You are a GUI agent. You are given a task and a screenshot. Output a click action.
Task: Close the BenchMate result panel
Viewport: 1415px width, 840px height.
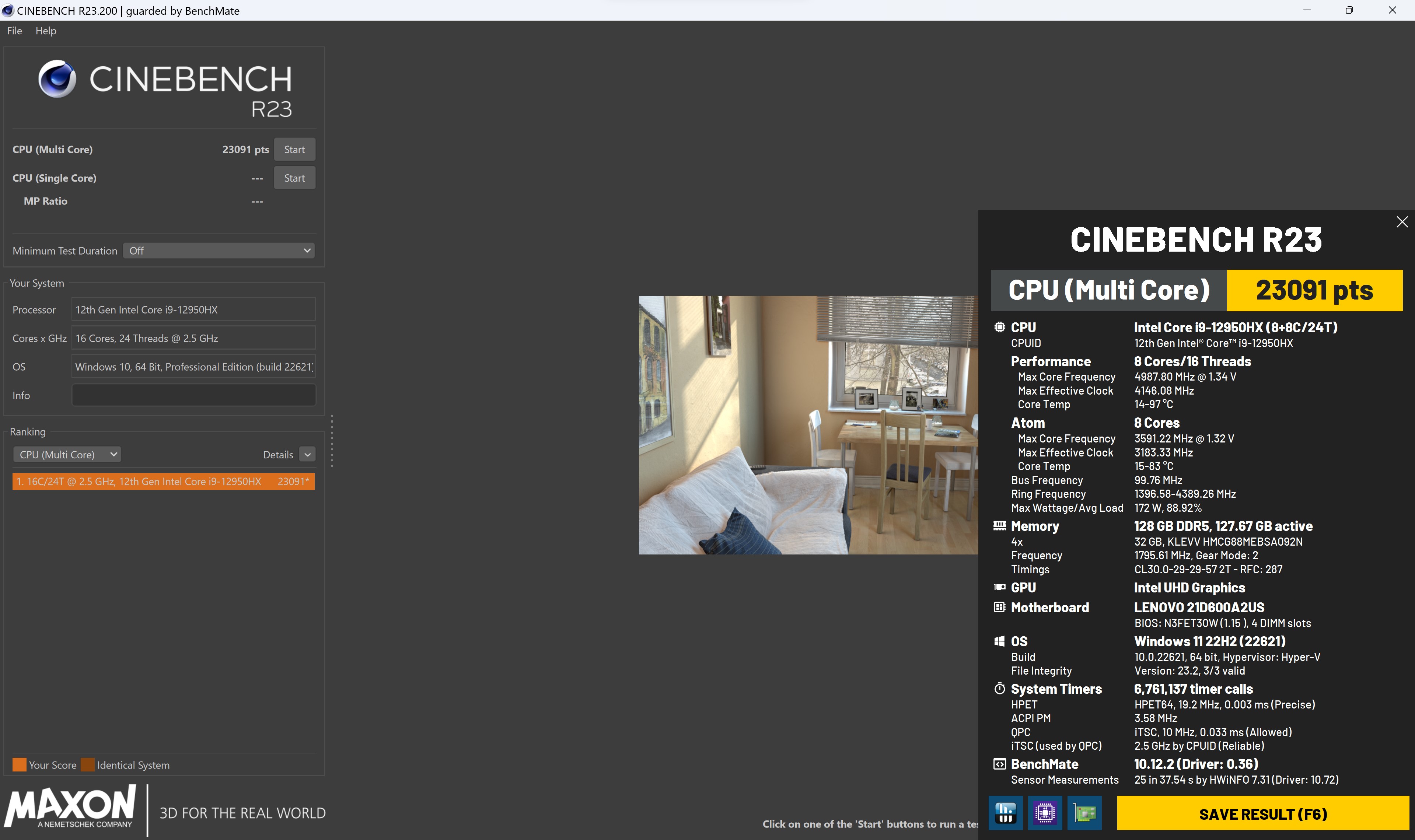[x=1401, y=222]
